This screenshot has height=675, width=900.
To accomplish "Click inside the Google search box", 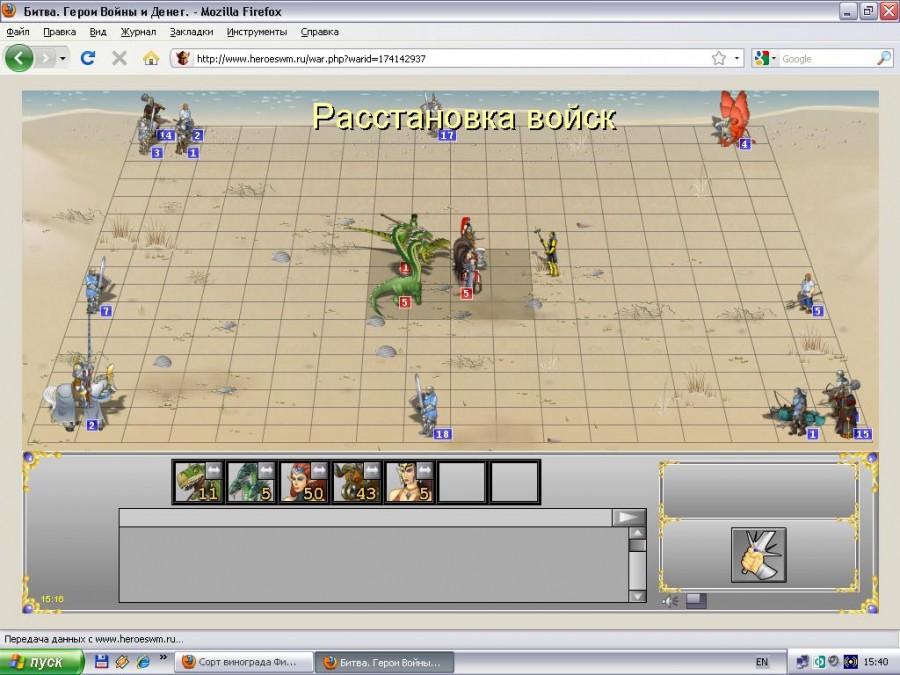I will click(828, 59).
